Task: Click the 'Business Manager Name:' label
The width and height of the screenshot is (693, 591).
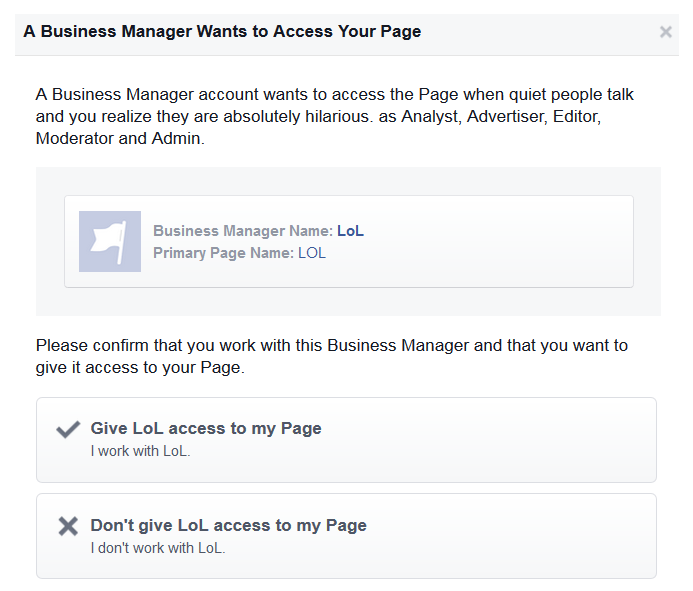Action: [243, 231]
